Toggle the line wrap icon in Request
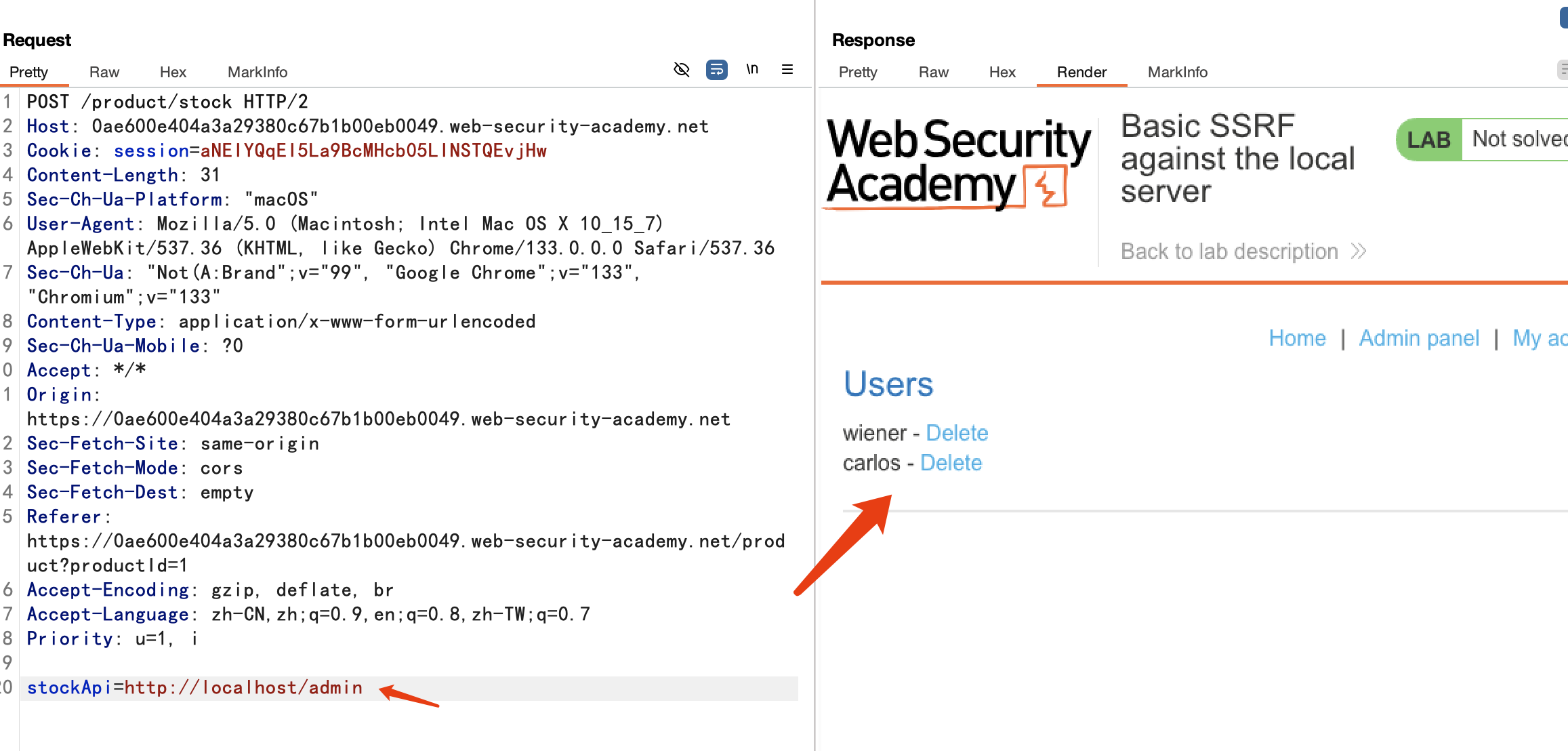The height and width of the screenshot is (751, 1568). coord(716,70)
